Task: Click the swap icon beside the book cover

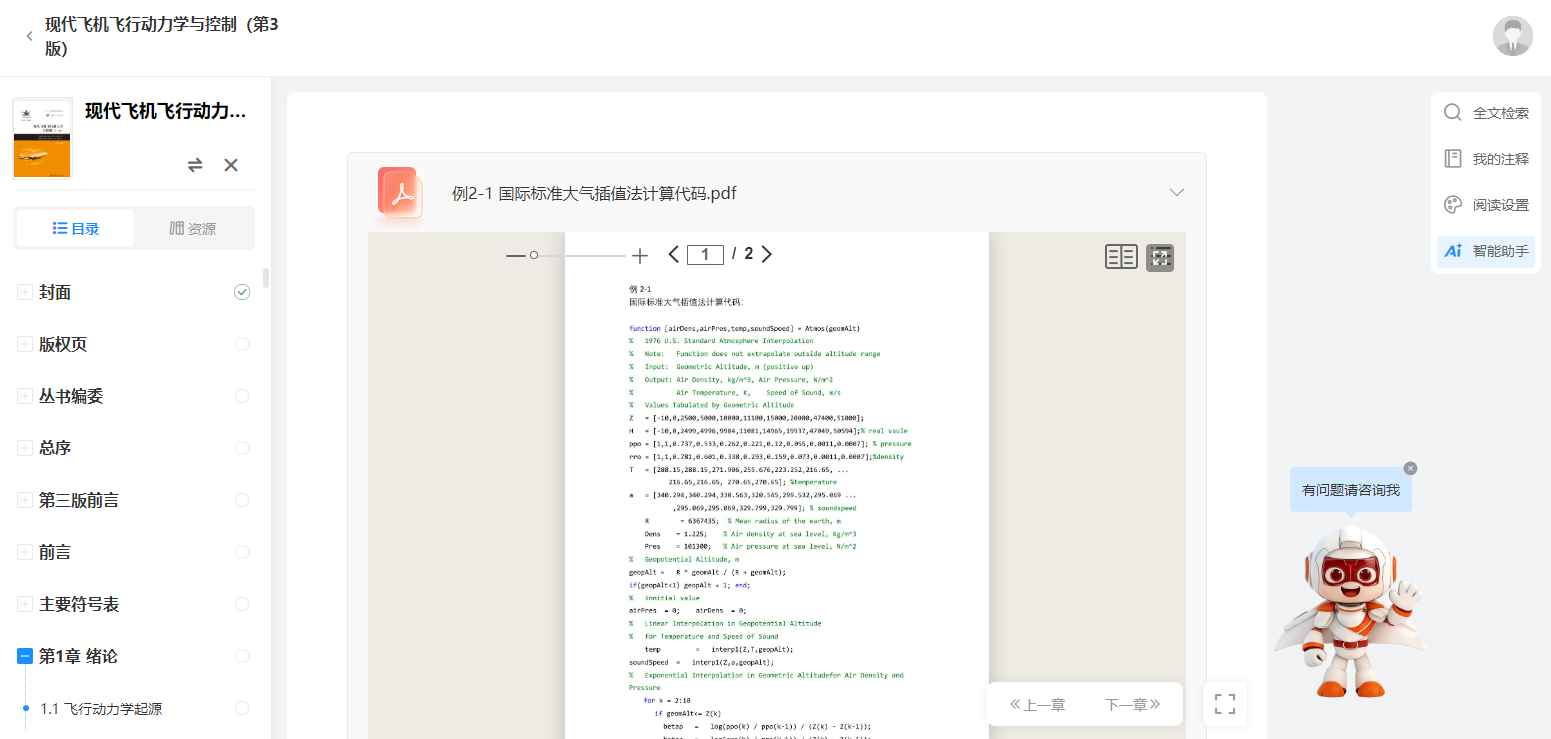Action: 195,164
